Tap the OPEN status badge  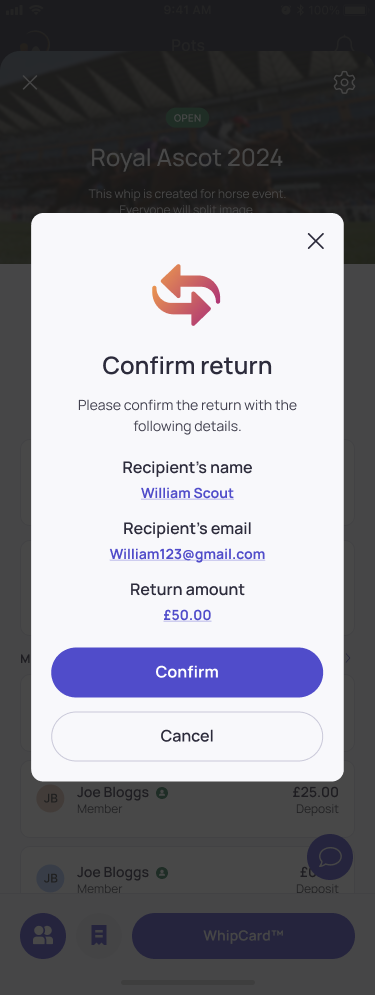187,118
